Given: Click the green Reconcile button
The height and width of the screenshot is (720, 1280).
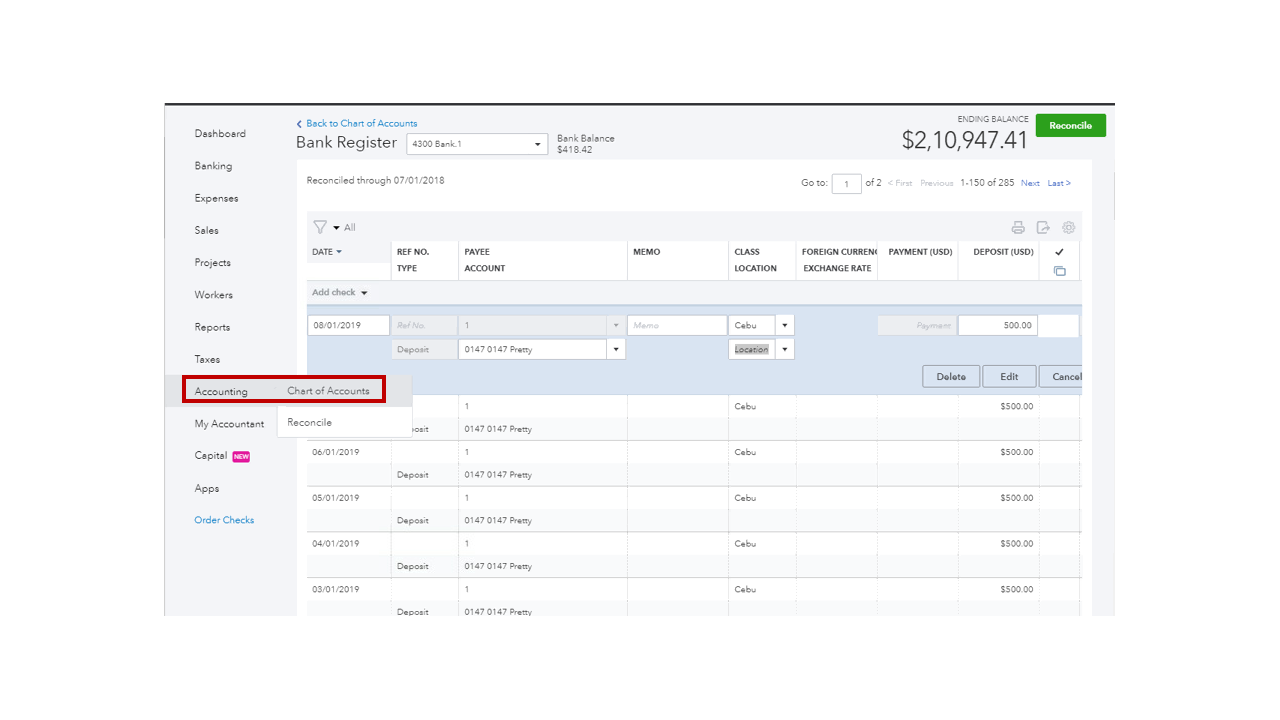Looking at the screenshot, I should tap(1070, 126).
